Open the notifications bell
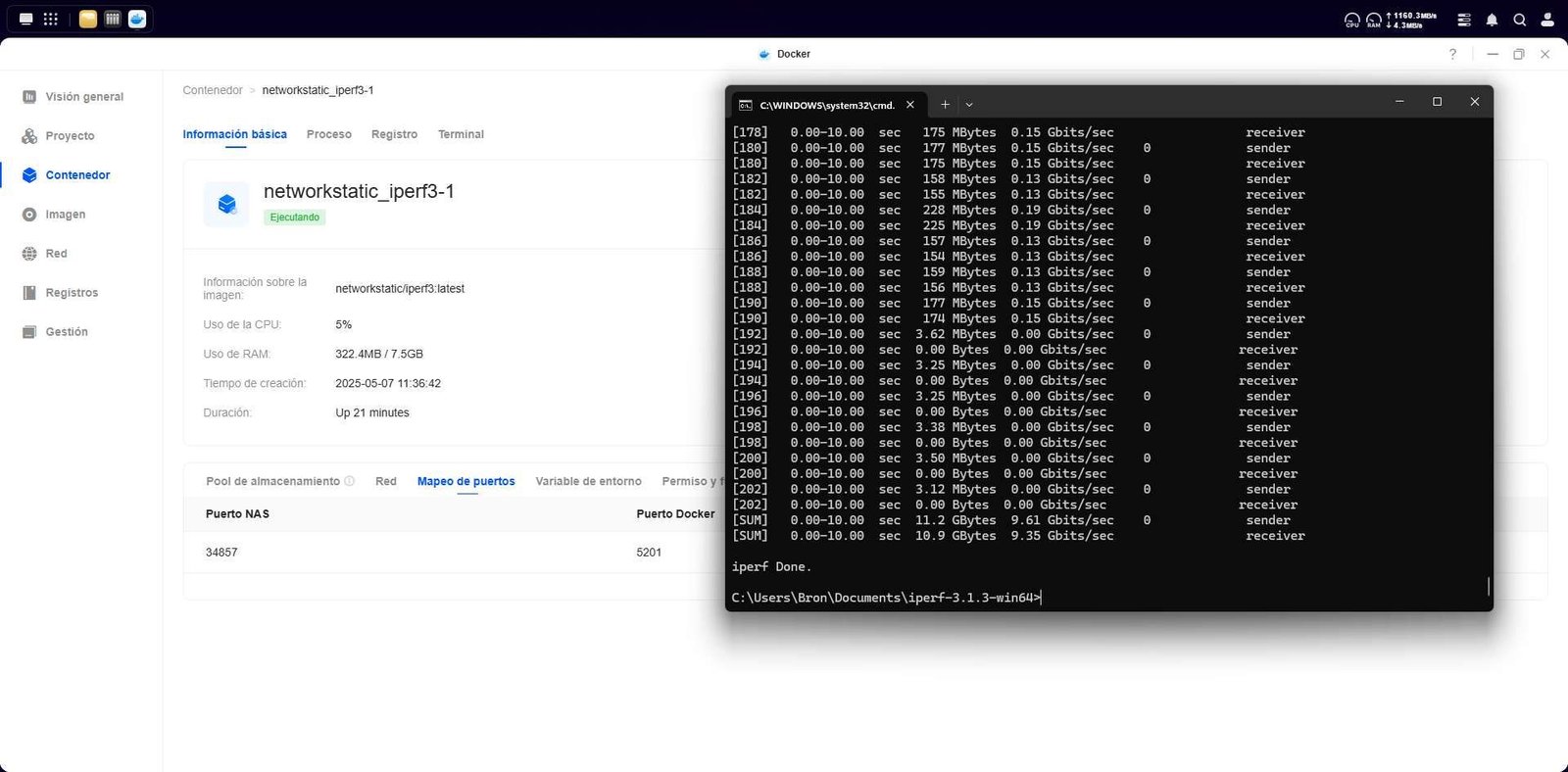The height and width of the screenshot is (772, 1568). tap(1492, 20)
